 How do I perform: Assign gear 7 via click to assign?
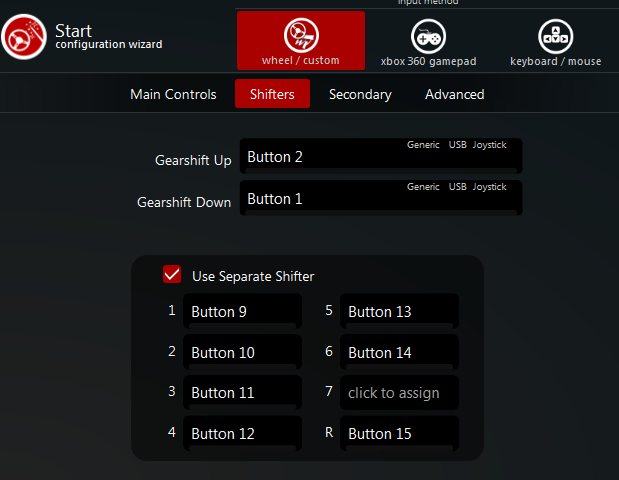click(399, 392)
